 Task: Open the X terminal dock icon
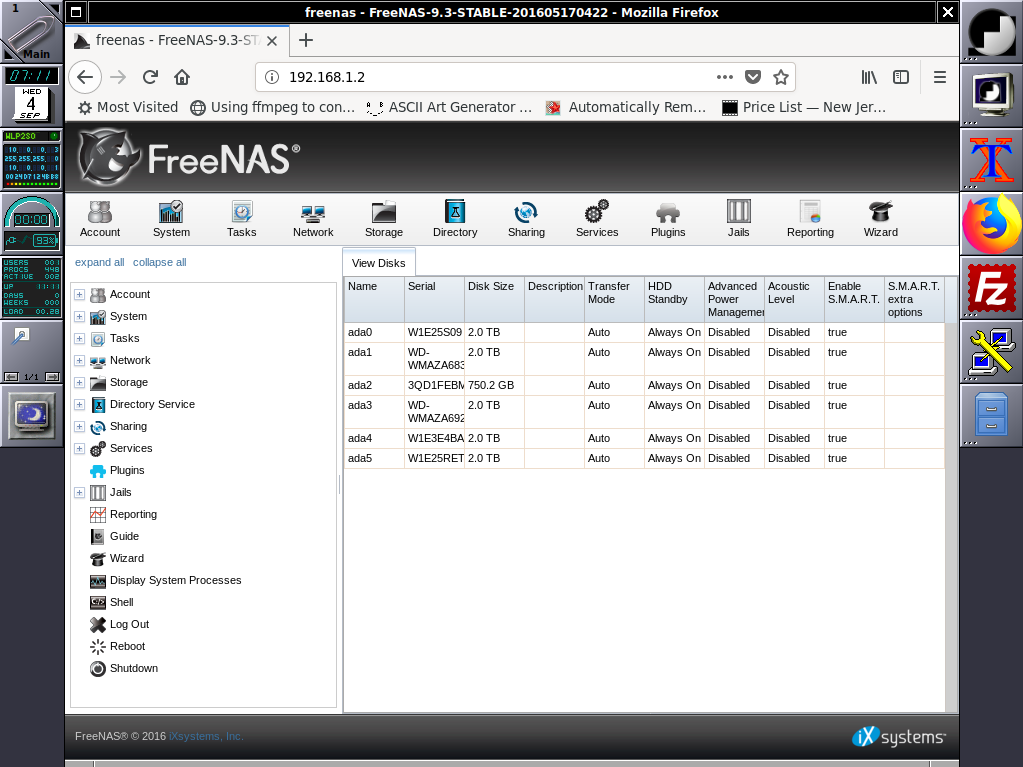point(991,159)
